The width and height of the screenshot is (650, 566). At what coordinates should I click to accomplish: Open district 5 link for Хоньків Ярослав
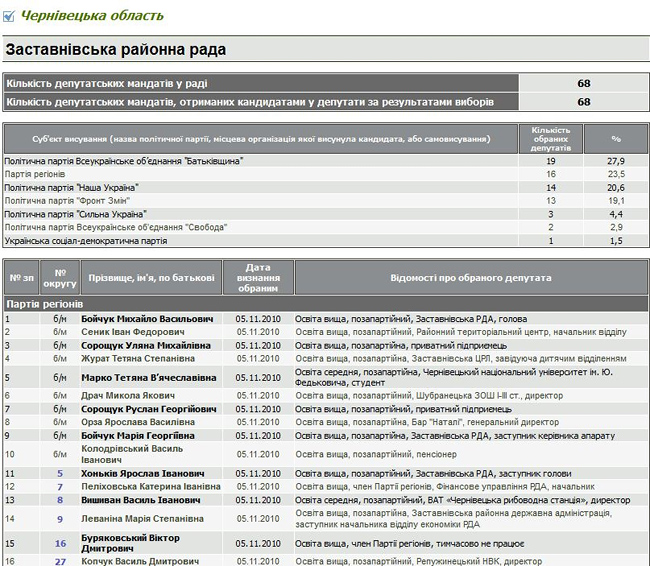click(60, 473)
